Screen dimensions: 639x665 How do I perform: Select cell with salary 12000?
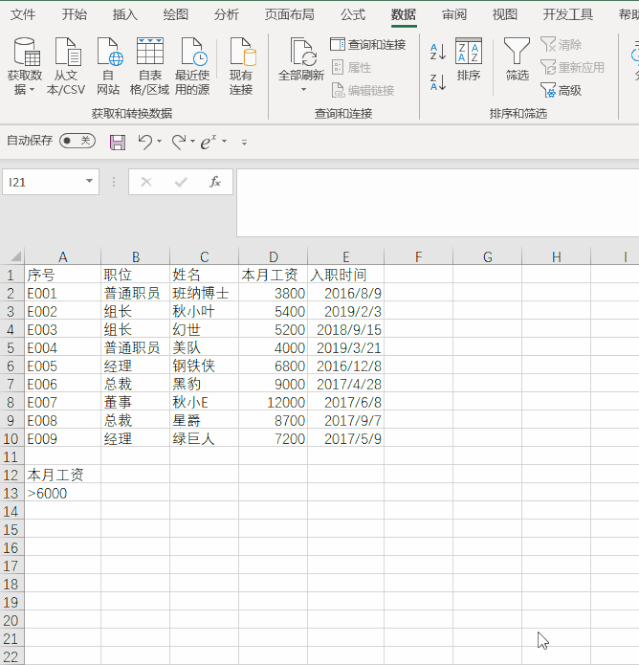click(273, 402)
